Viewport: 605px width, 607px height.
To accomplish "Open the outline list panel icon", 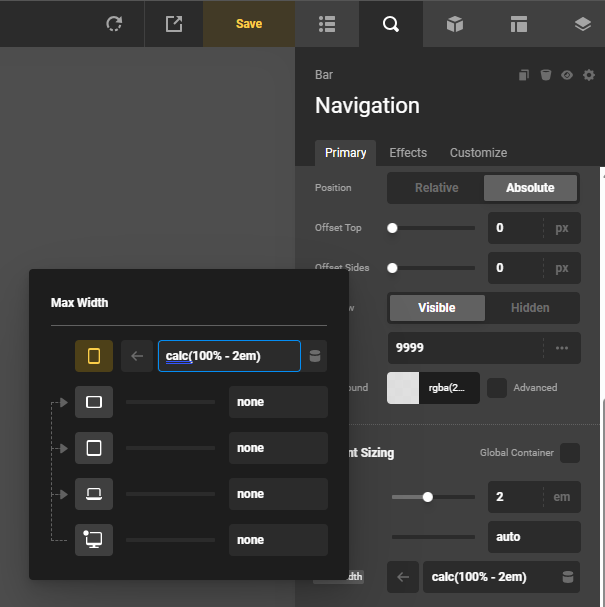I will [327, 24].
